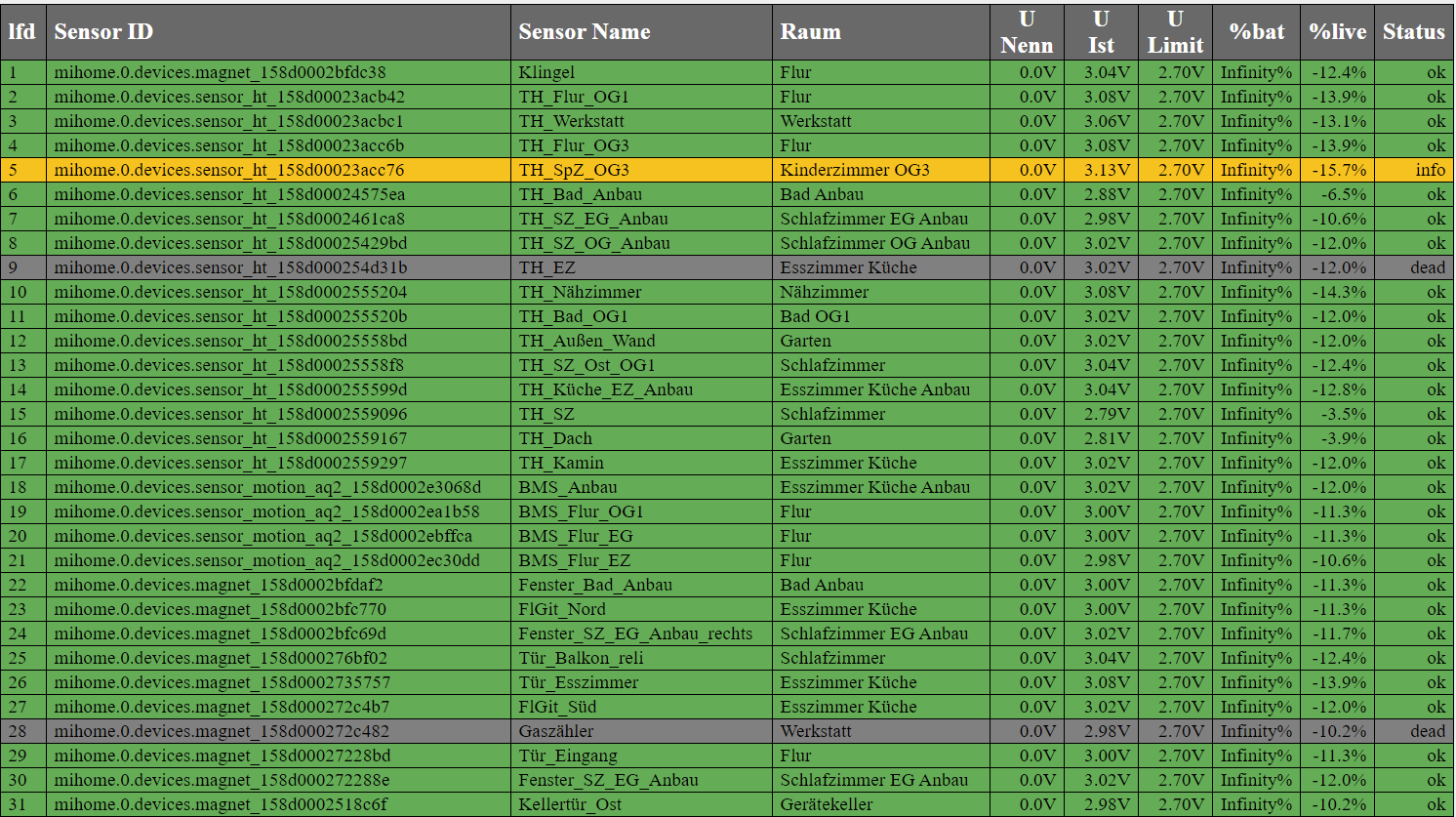This screenshot has width=1456, height=817.
Task: Click row number 31
Action: pos(18,804)
